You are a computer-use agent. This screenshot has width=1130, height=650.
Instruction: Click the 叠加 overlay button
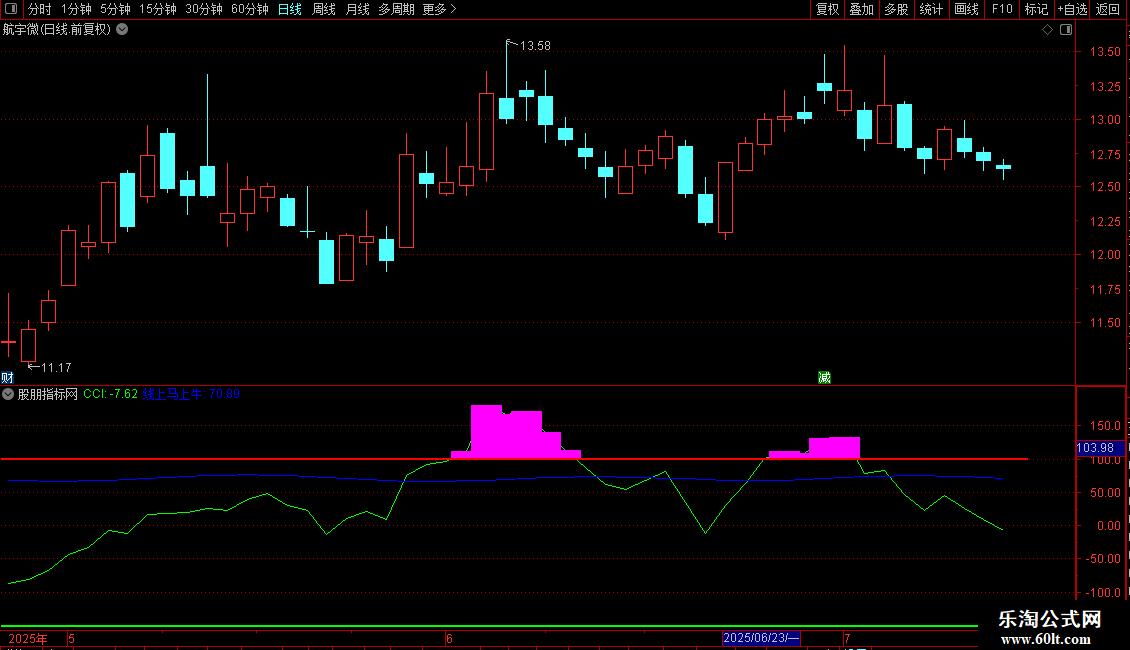[x=861, y=9]
